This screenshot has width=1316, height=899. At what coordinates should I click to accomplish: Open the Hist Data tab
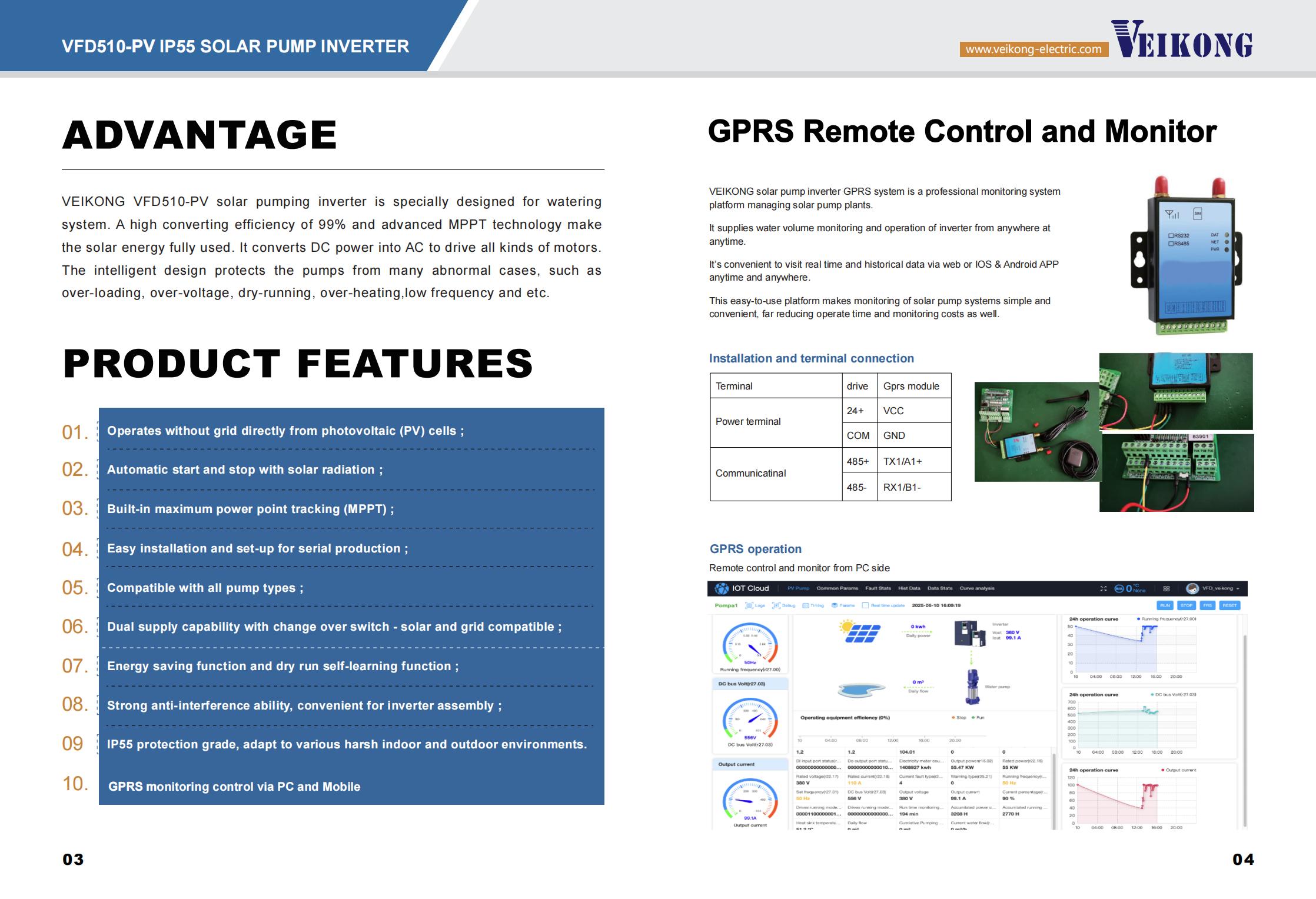click(909, 588)
